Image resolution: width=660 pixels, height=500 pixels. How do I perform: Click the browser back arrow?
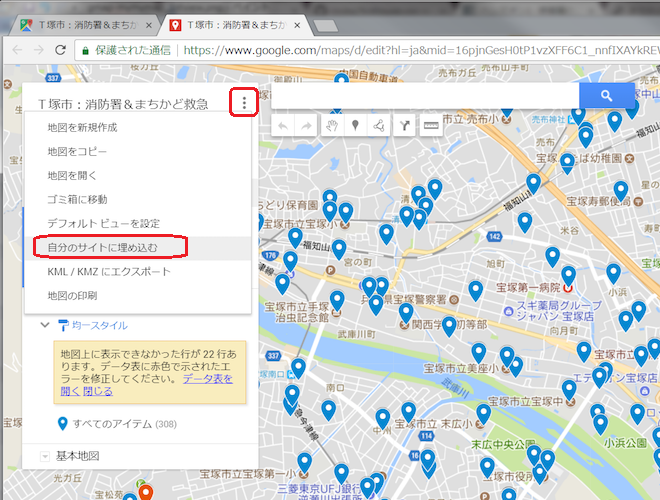click(17, 50)
